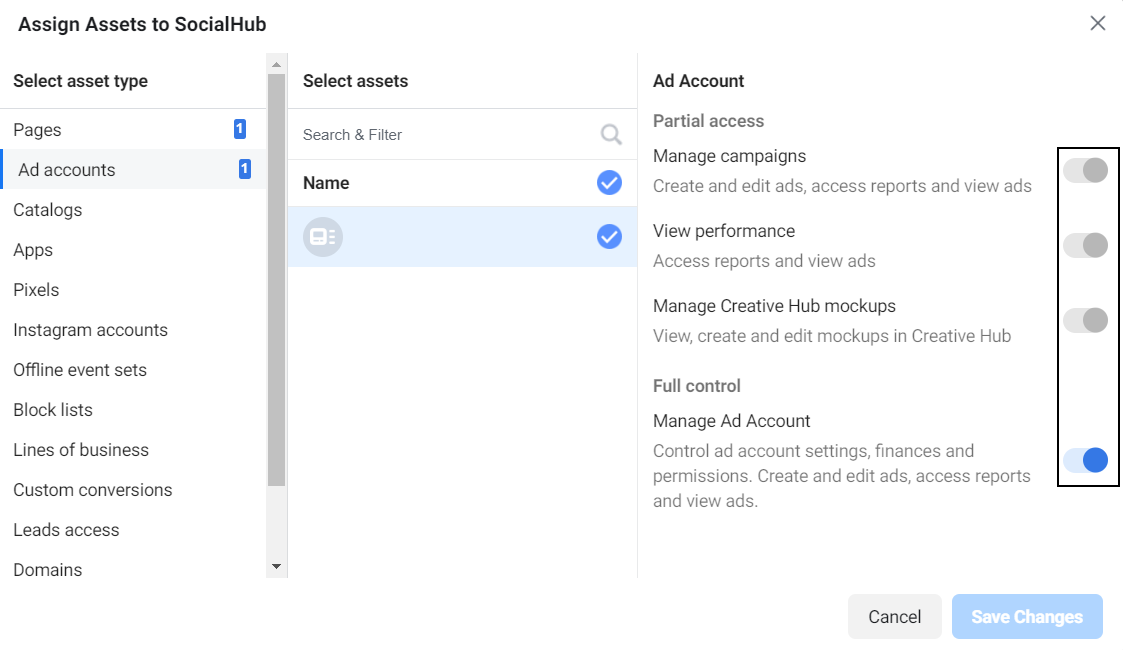Turn off Manage Ad Account switch
Viewport: 1123px width, 650px height.
[1085, 460]
